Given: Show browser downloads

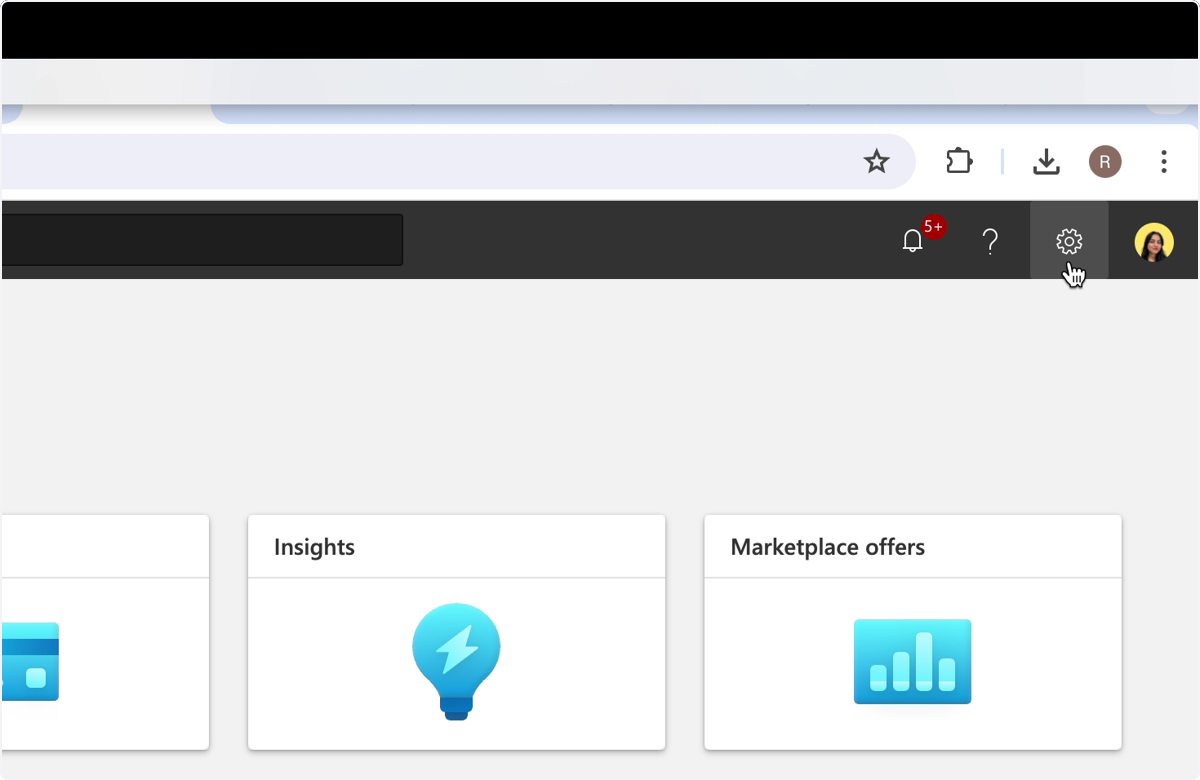Looking at the screenshot, I should coord(1046,161).
